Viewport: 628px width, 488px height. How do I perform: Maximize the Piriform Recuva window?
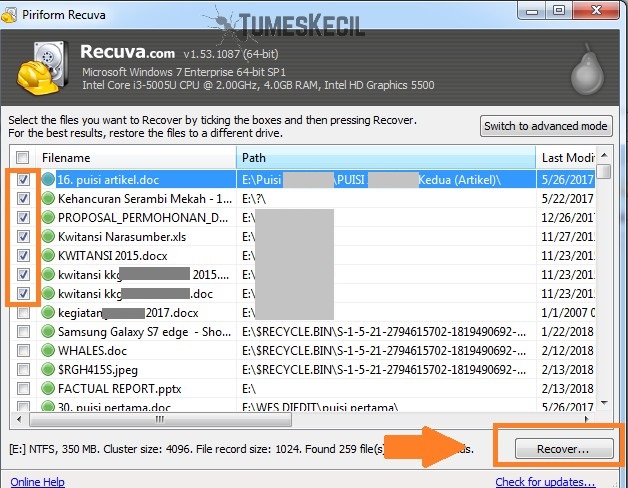559,11
